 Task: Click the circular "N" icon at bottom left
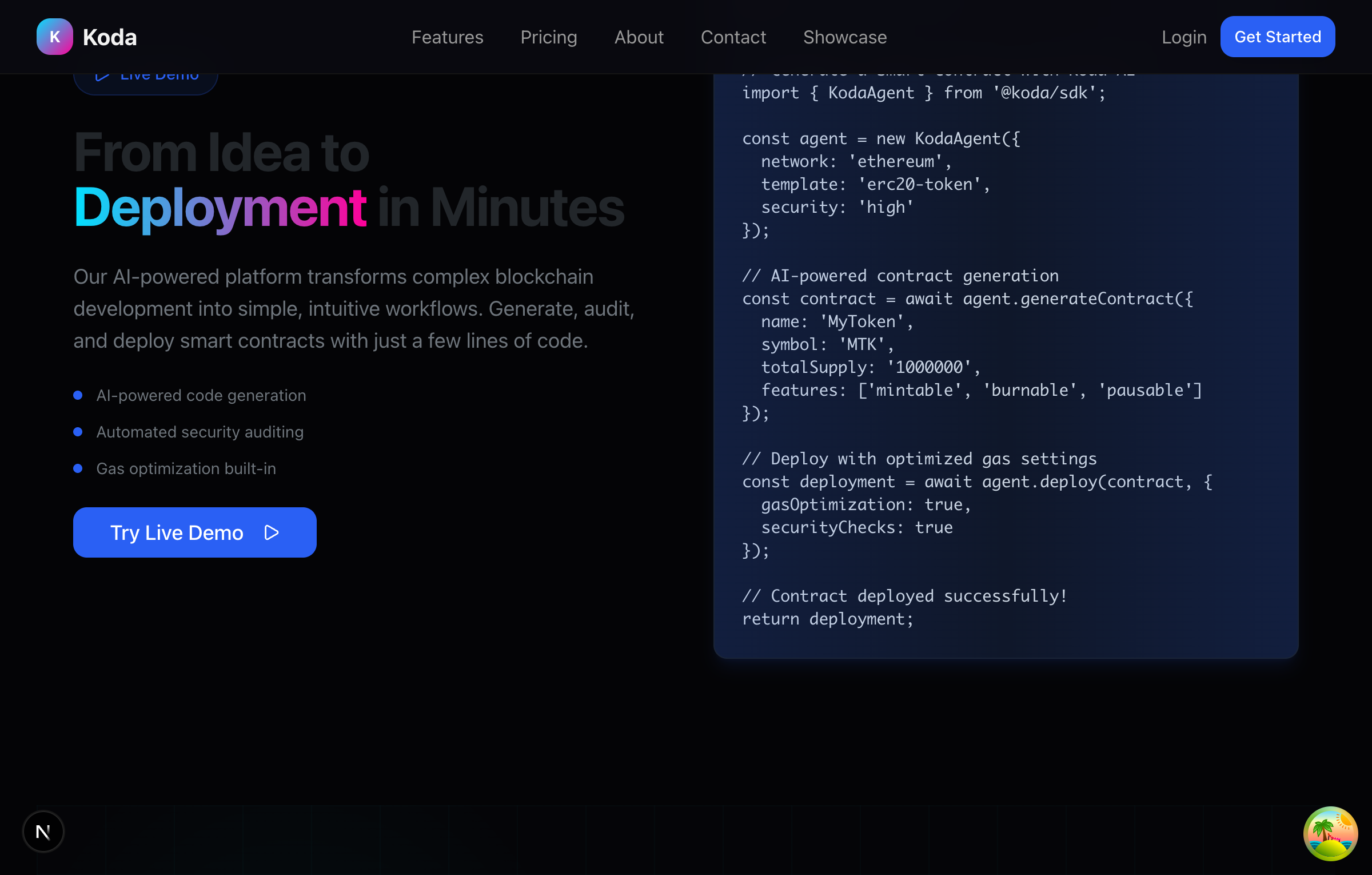pos(43,832)
